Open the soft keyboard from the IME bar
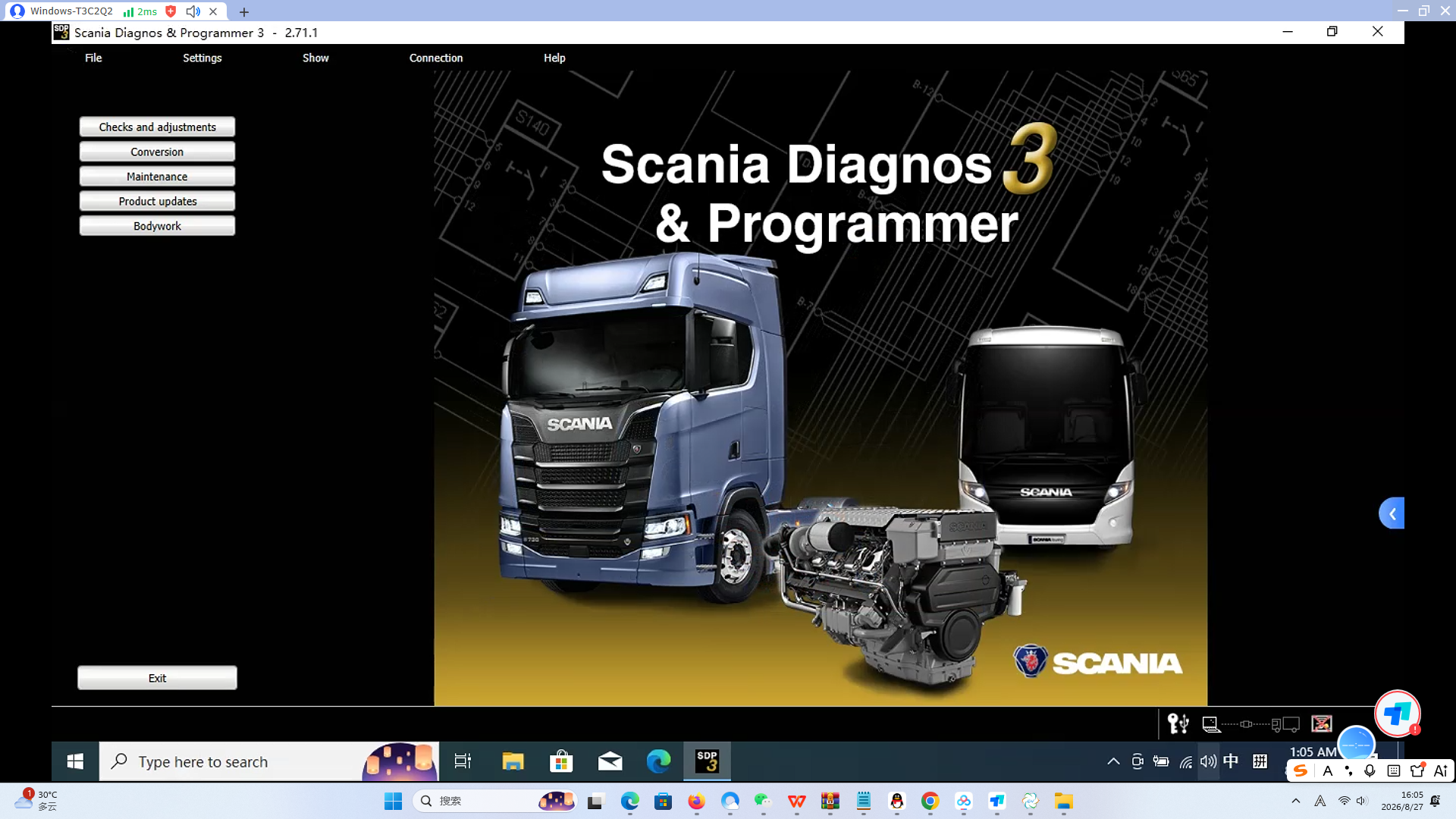1456x819 pixels. (x=1394, y=770)
